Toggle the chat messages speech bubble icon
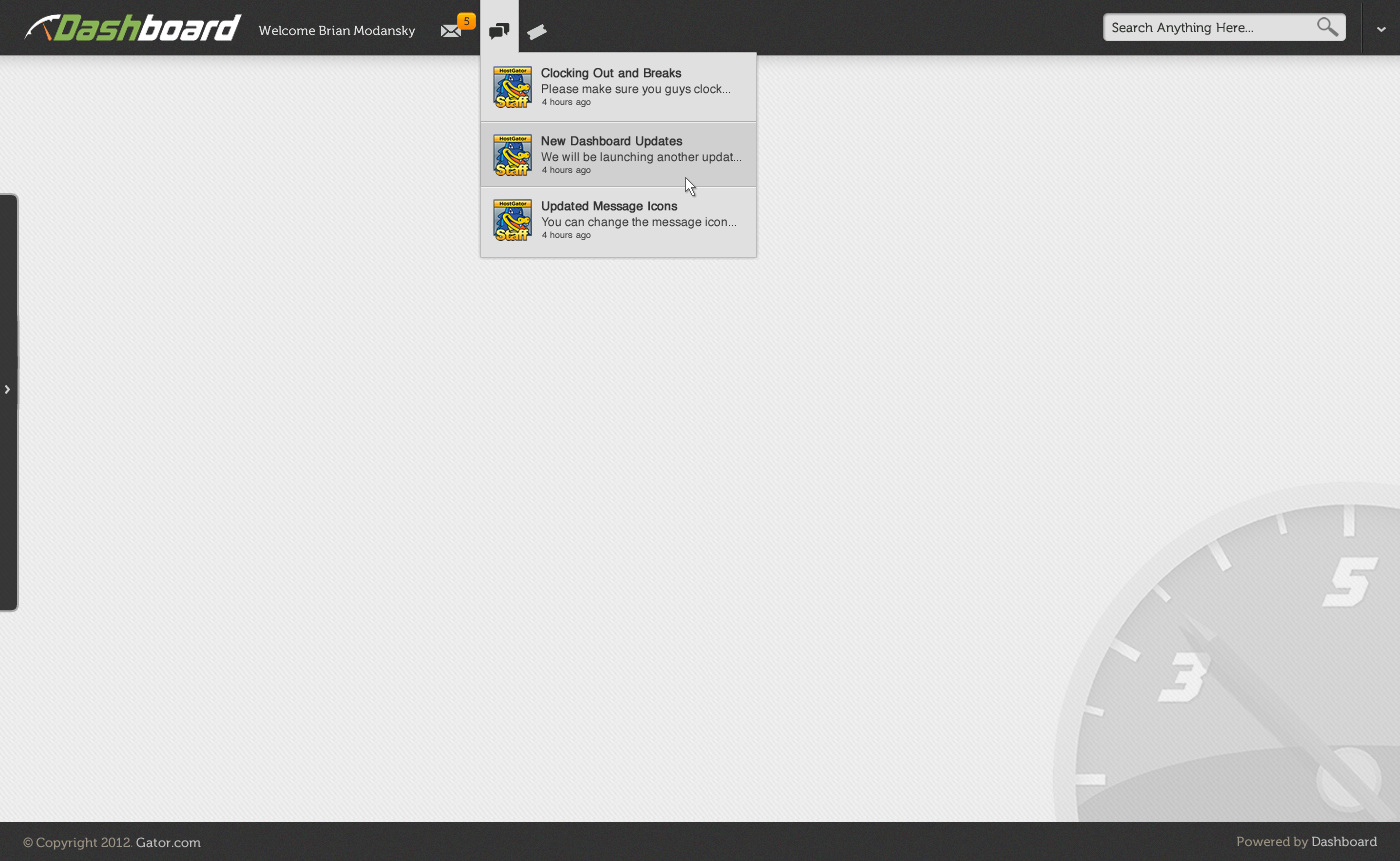 499,31
